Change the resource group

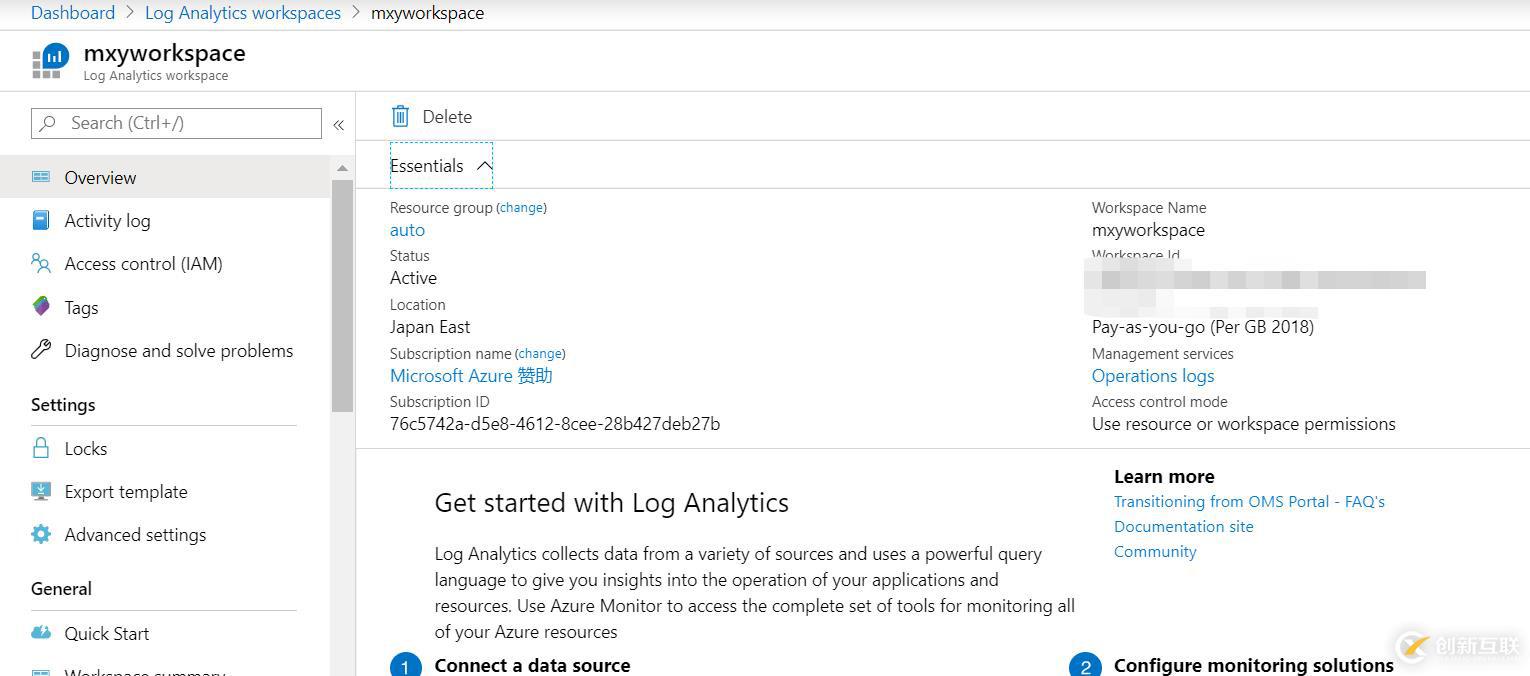coord(521,207)
